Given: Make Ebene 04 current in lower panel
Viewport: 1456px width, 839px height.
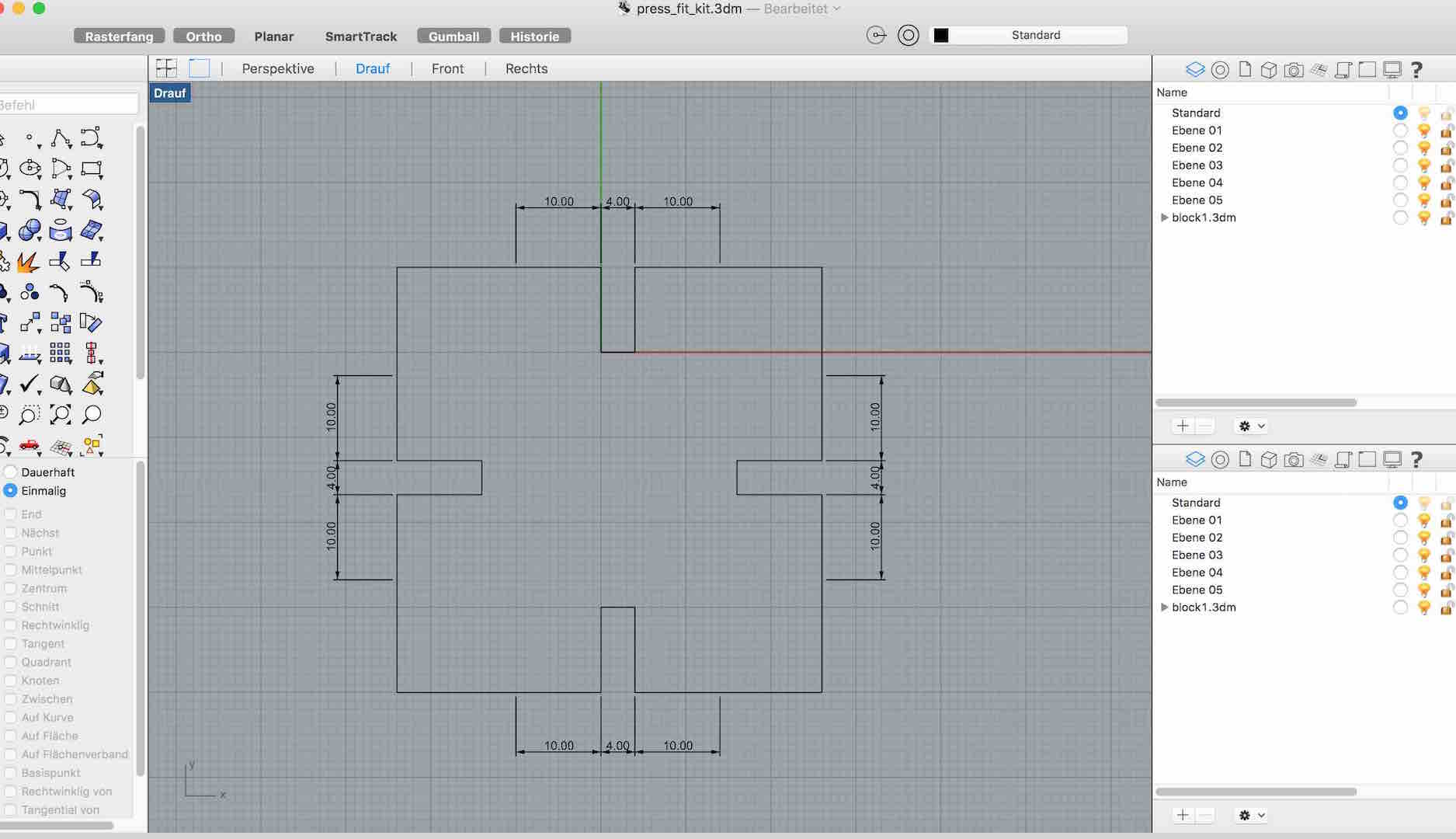Looking at the screenshot, I should [x=1400, y=573].
